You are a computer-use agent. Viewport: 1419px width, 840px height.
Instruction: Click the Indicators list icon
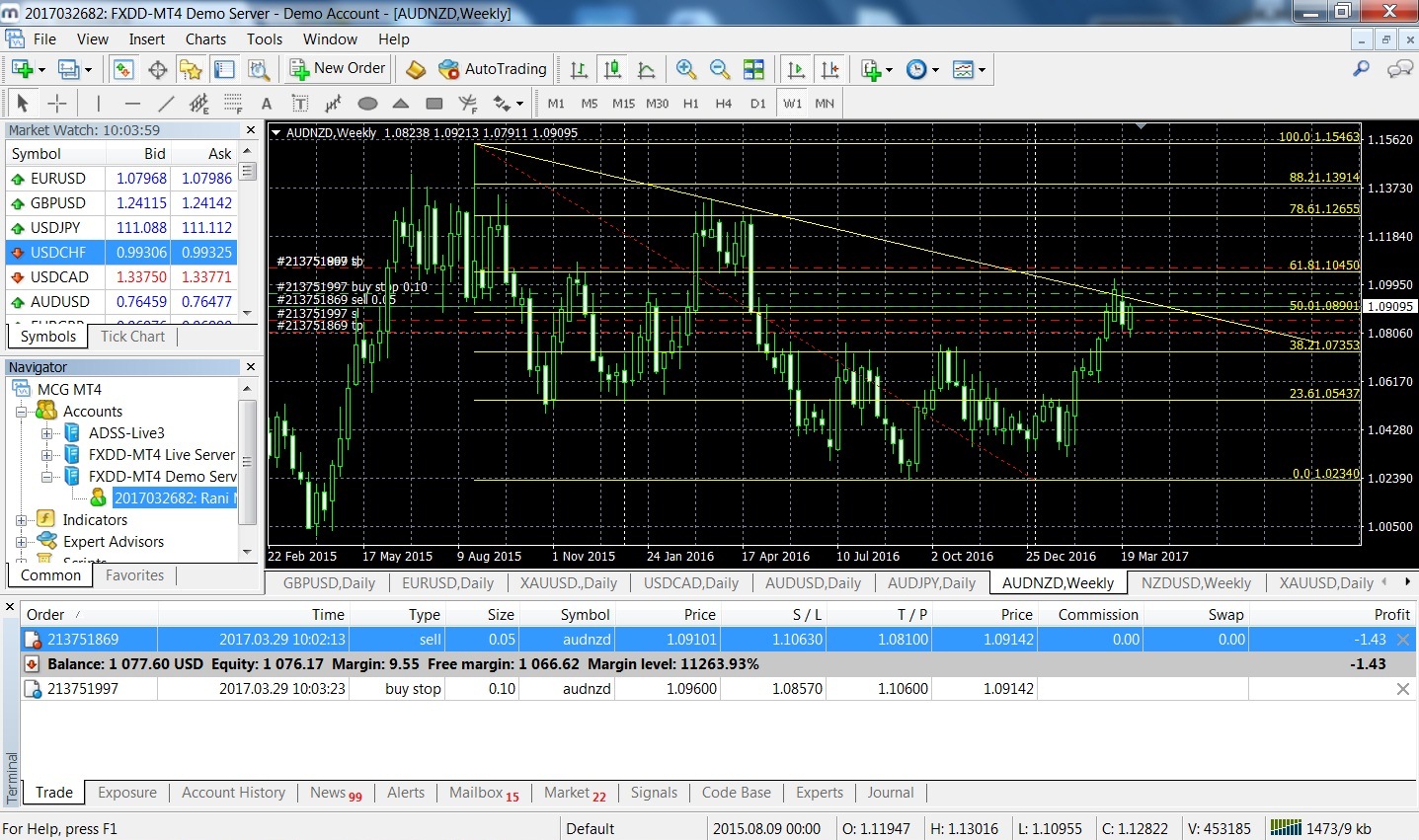(x=870, y=69)
